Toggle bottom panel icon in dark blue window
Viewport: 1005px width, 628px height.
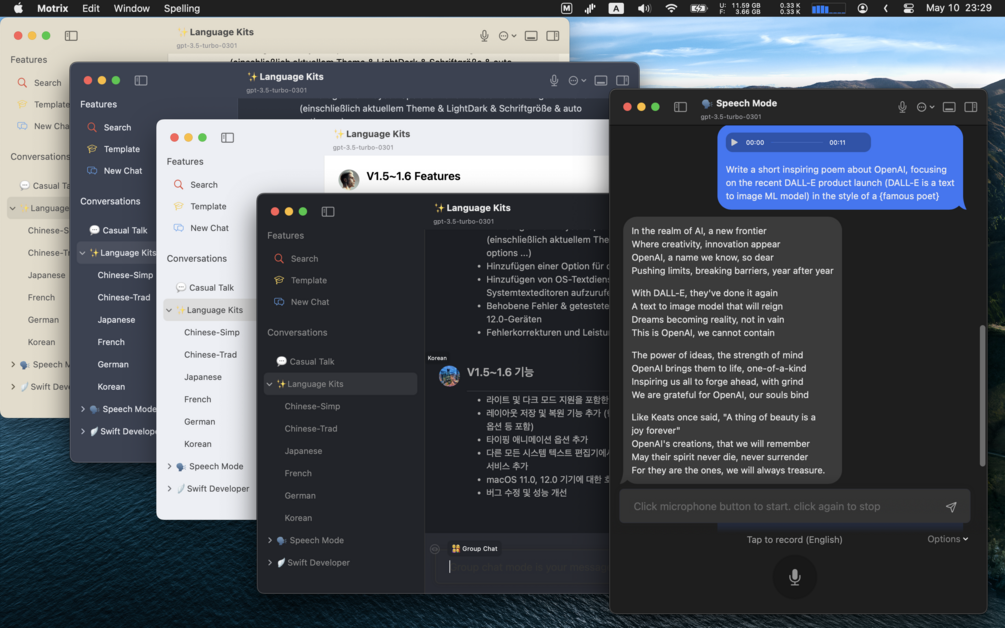click(601, 81)
